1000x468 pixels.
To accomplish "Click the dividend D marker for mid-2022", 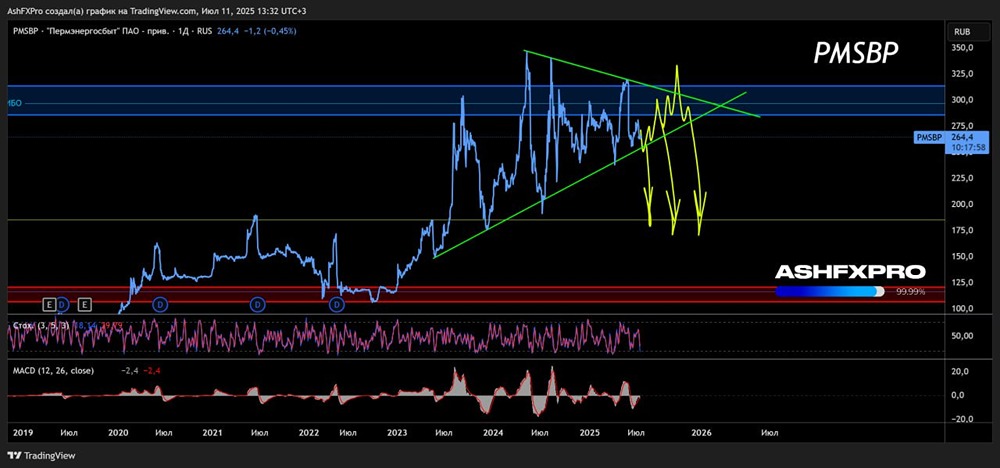I will pyautogui.click(x=337, y=305).
